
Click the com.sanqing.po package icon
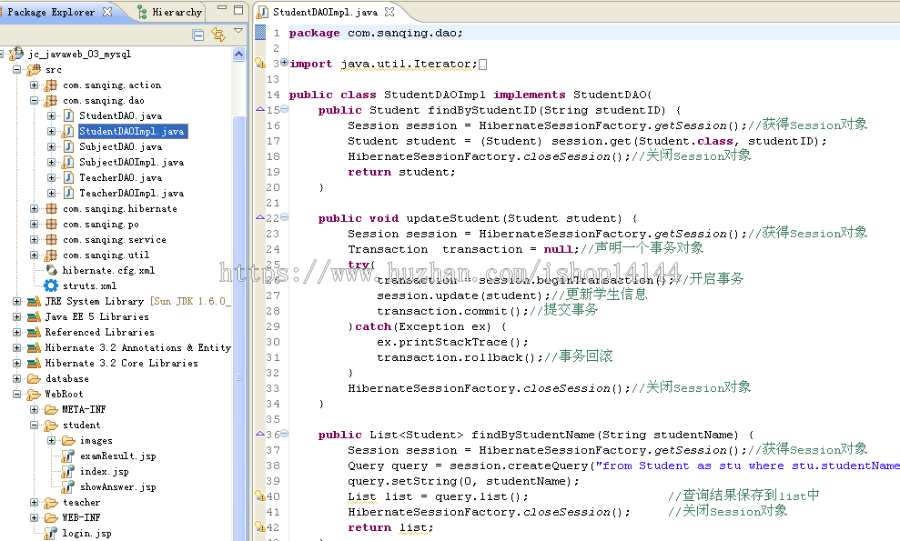51,224
